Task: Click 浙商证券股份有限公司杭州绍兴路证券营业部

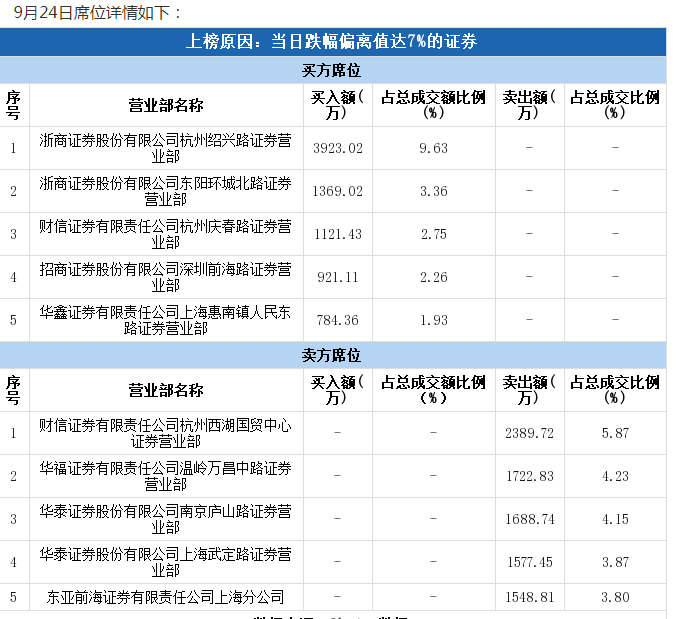Action: point(166,148)
